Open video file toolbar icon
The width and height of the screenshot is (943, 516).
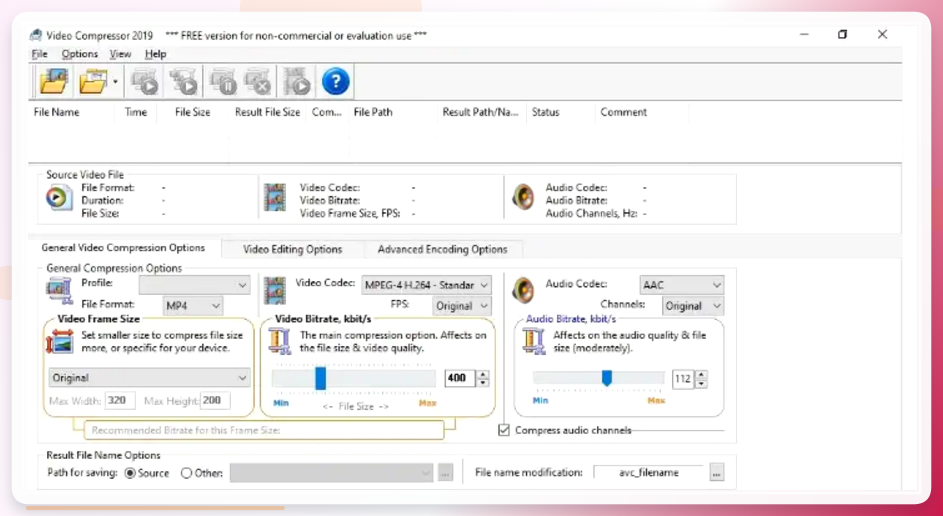tap(54, 81)
